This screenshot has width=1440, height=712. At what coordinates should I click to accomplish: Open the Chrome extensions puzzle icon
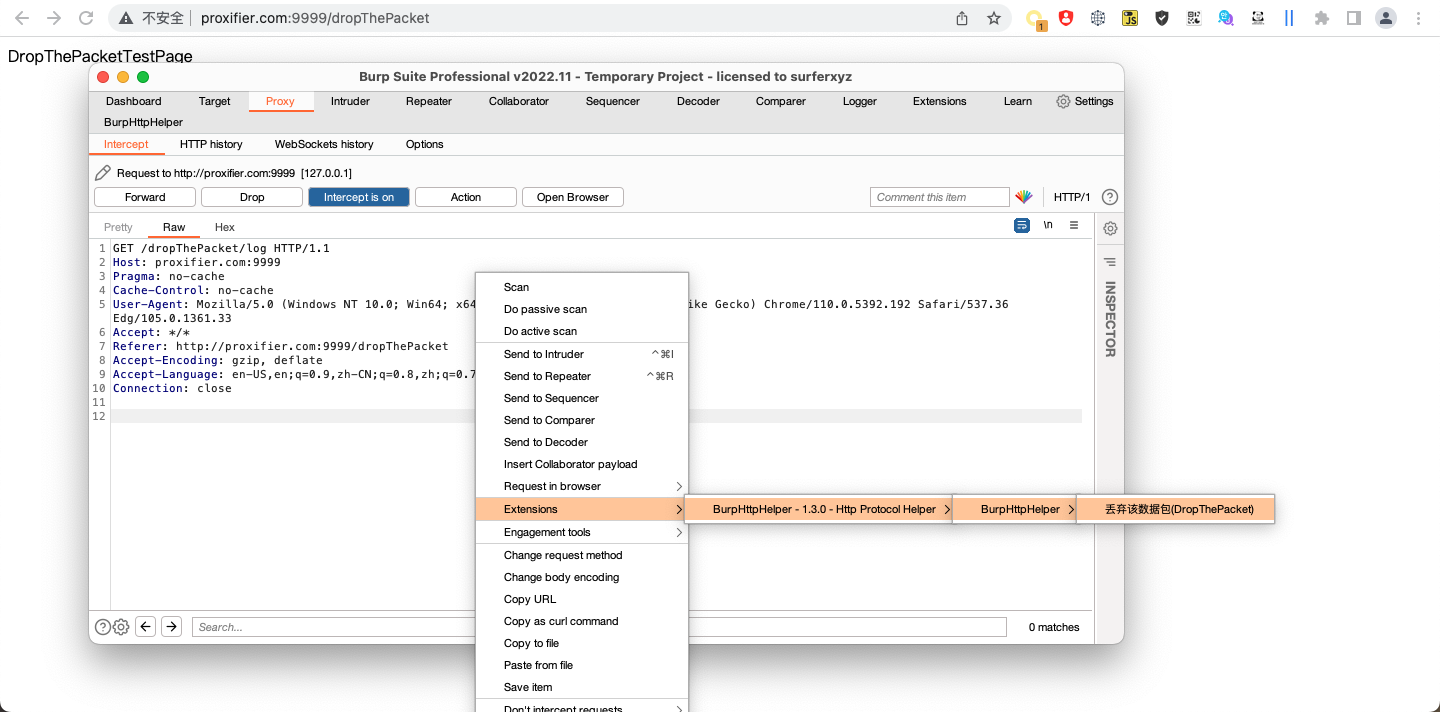click(x=1322, y=18)
